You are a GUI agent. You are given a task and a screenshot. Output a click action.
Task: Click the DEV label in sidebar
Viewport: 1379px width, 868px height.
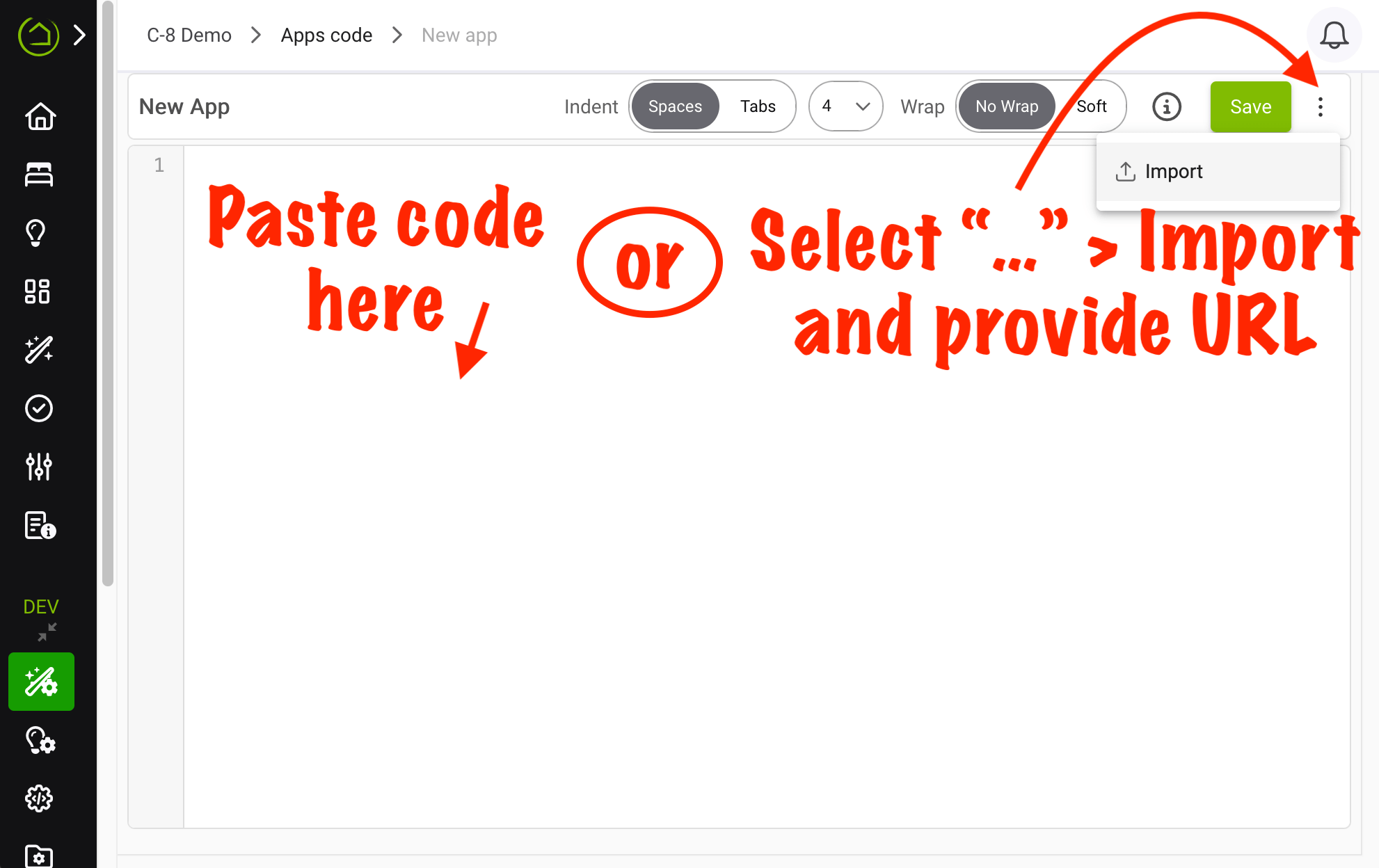point(41,606)
